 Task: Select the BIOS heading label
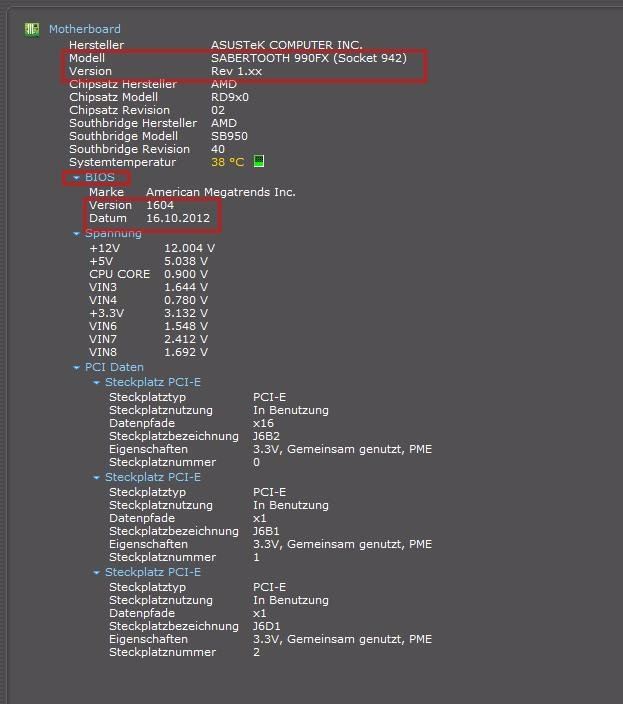coord(100,177)
